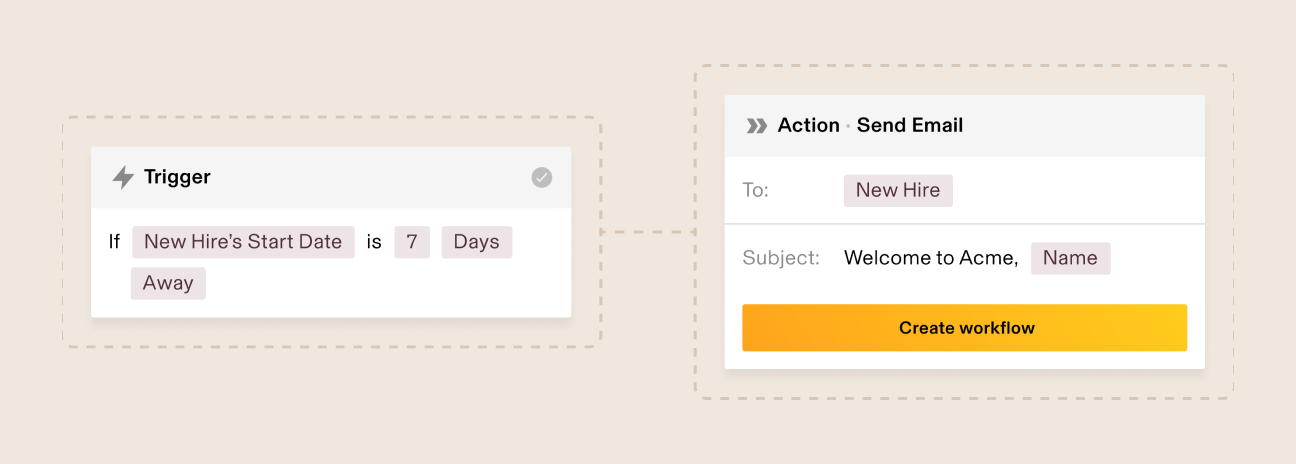Screen dimensions: 1296x464
Task: Click the Trigger header title
Action: [x=177, y=178]
